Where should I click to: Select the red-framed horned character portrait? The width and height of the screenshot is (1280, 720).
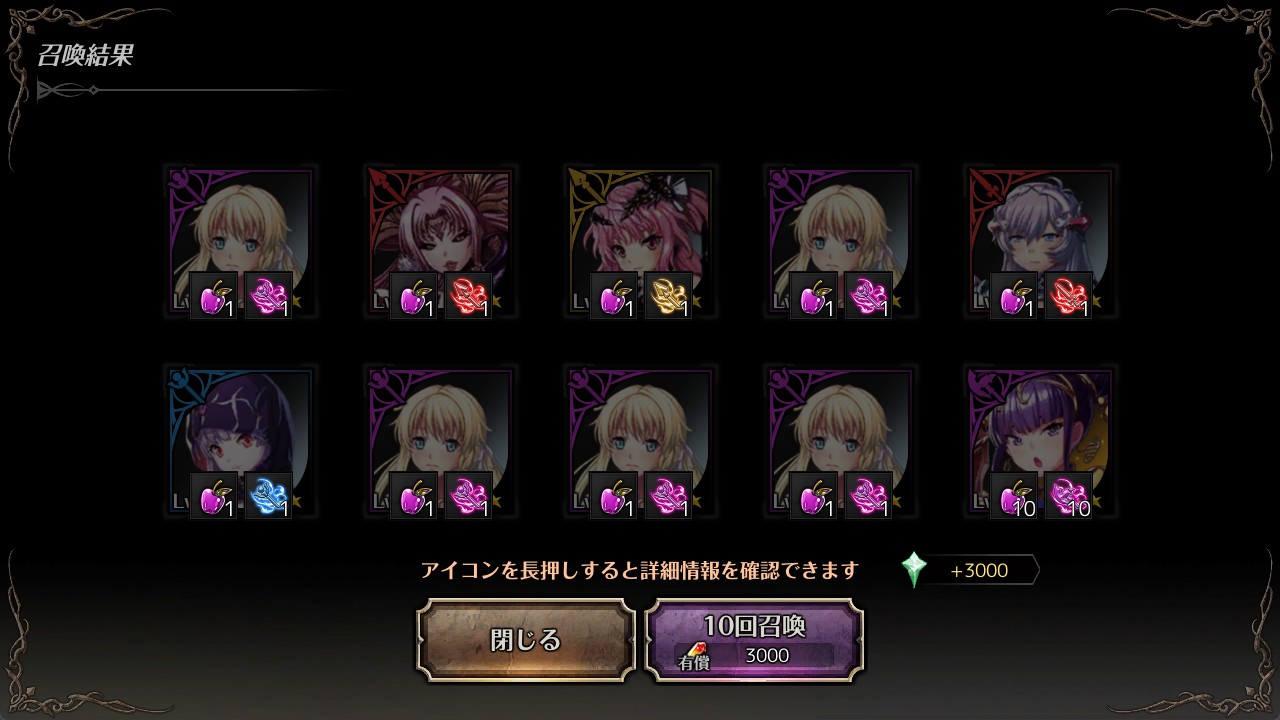pyautogui.click(x=440, y=242)
